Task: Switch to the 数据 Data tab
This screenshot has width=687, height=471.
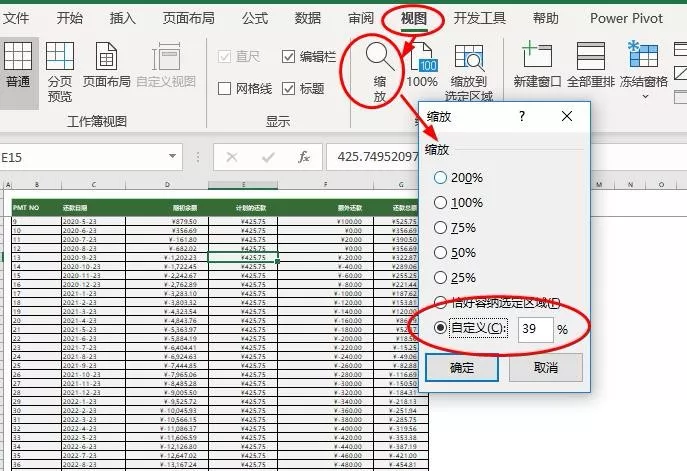Action: coord(308,18)
